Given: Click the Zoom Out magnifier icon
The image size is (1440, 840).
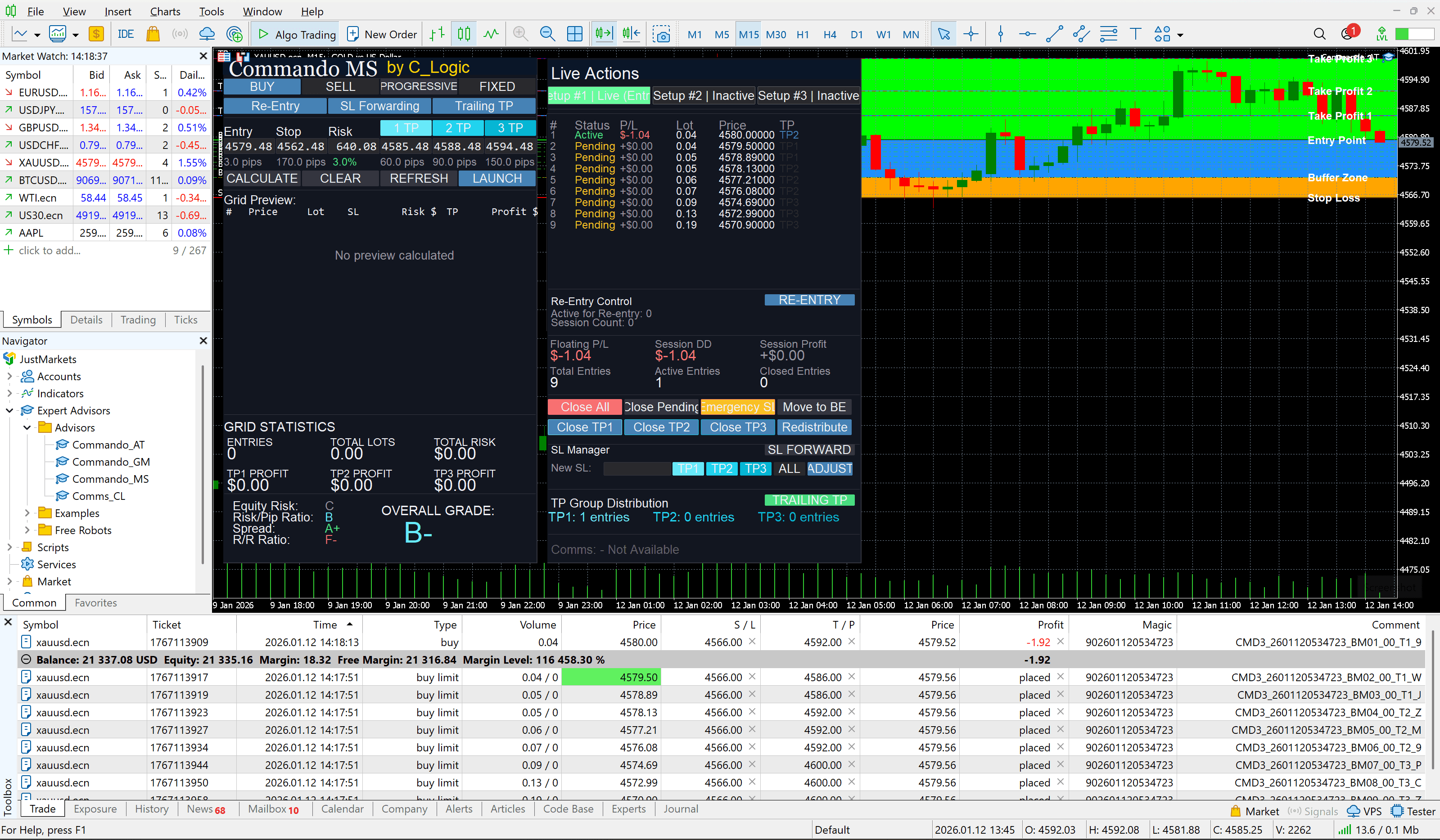Looking at the screenshot, I should click(x=547, y=34).
